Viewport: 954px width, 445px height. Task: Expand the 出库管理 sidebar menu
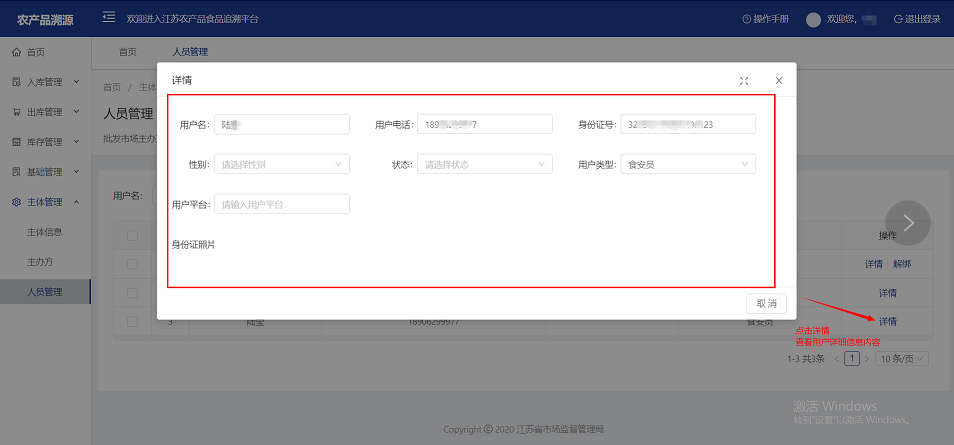45,112
